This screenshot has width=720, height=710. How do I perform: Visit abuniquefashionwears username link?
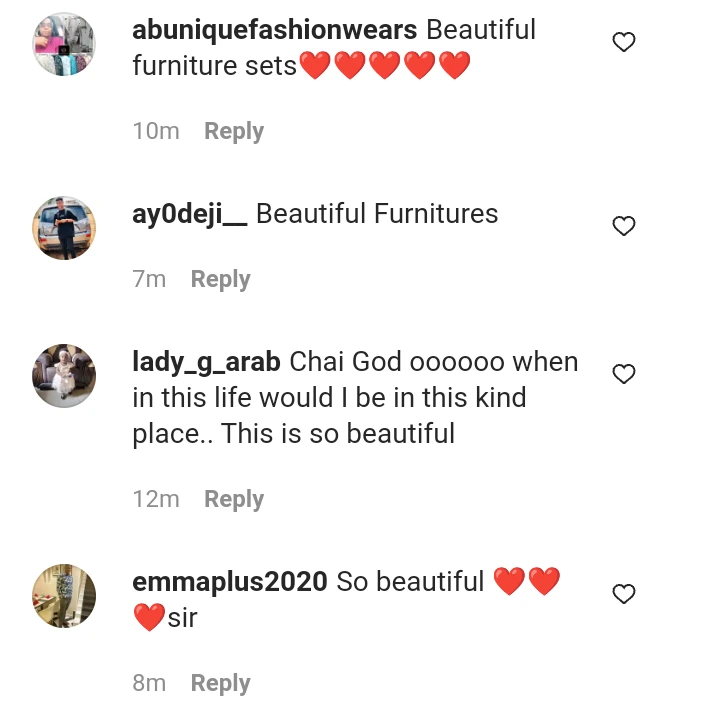pyautogui.click(x=274, y=30)
